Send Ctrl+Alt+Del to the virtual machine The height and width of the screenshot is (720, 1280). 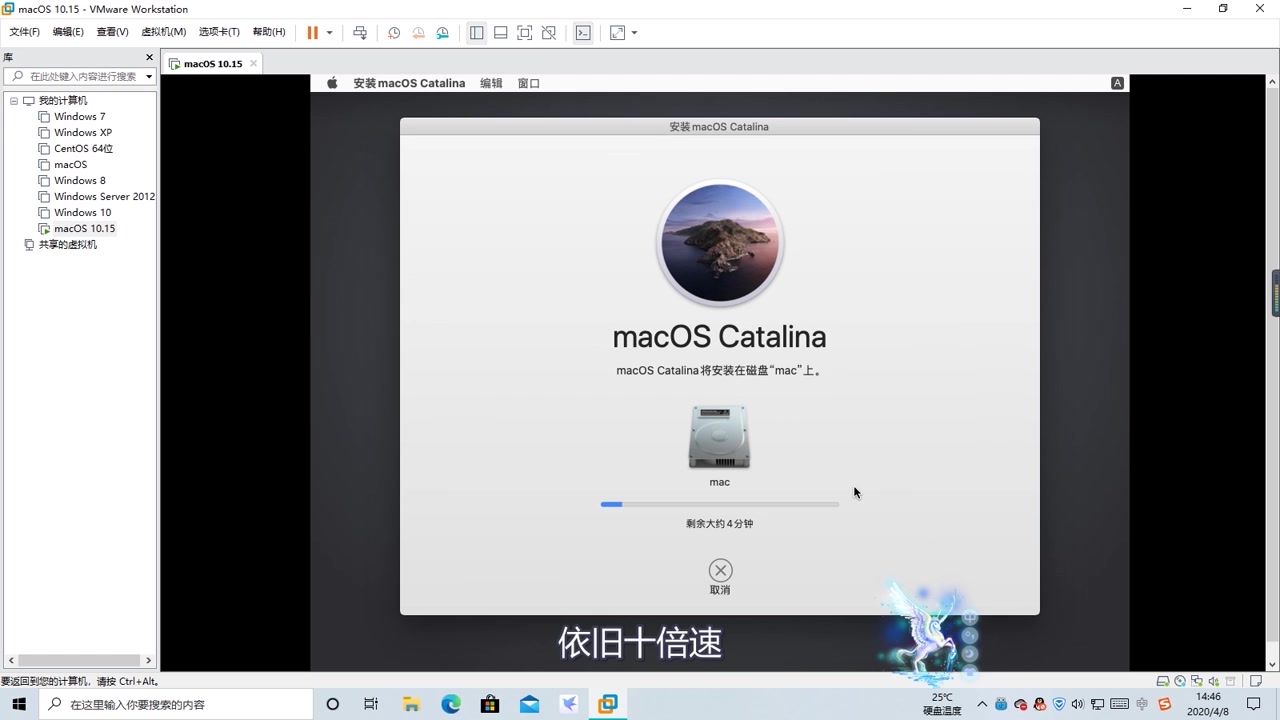360,32
